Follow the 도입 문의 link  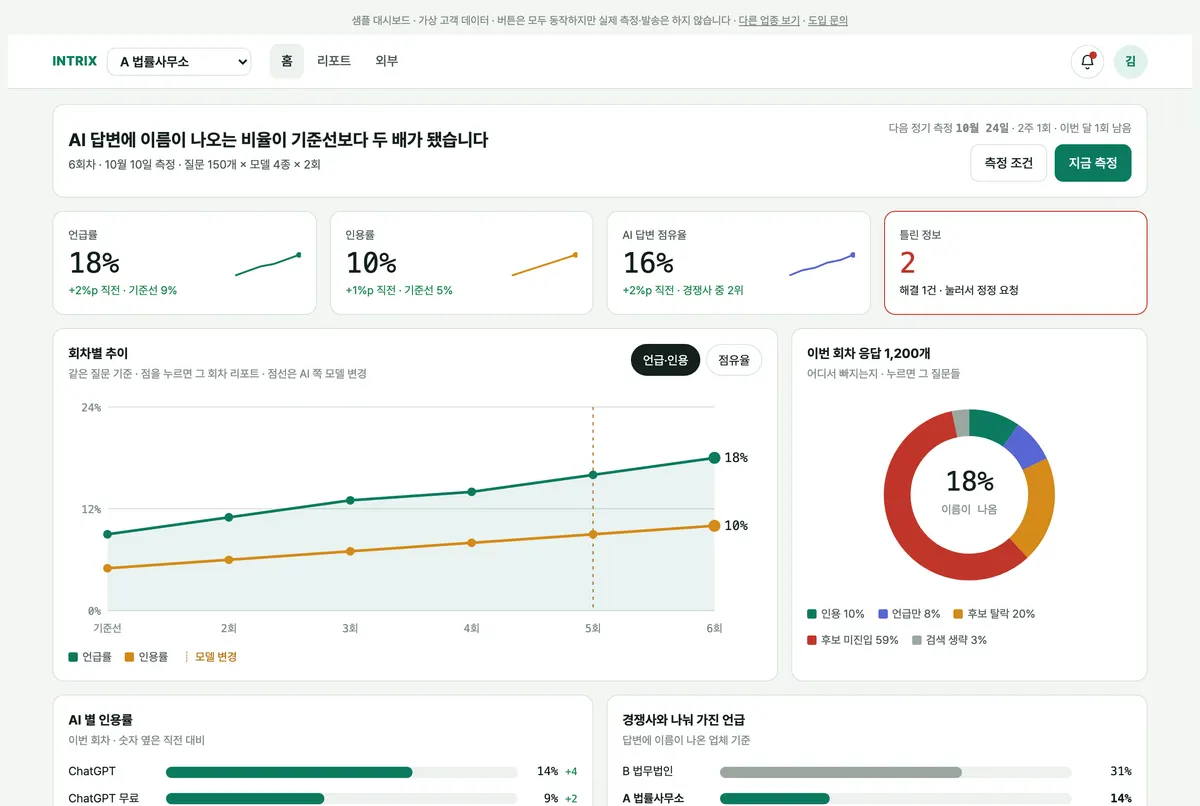(828, 20)
